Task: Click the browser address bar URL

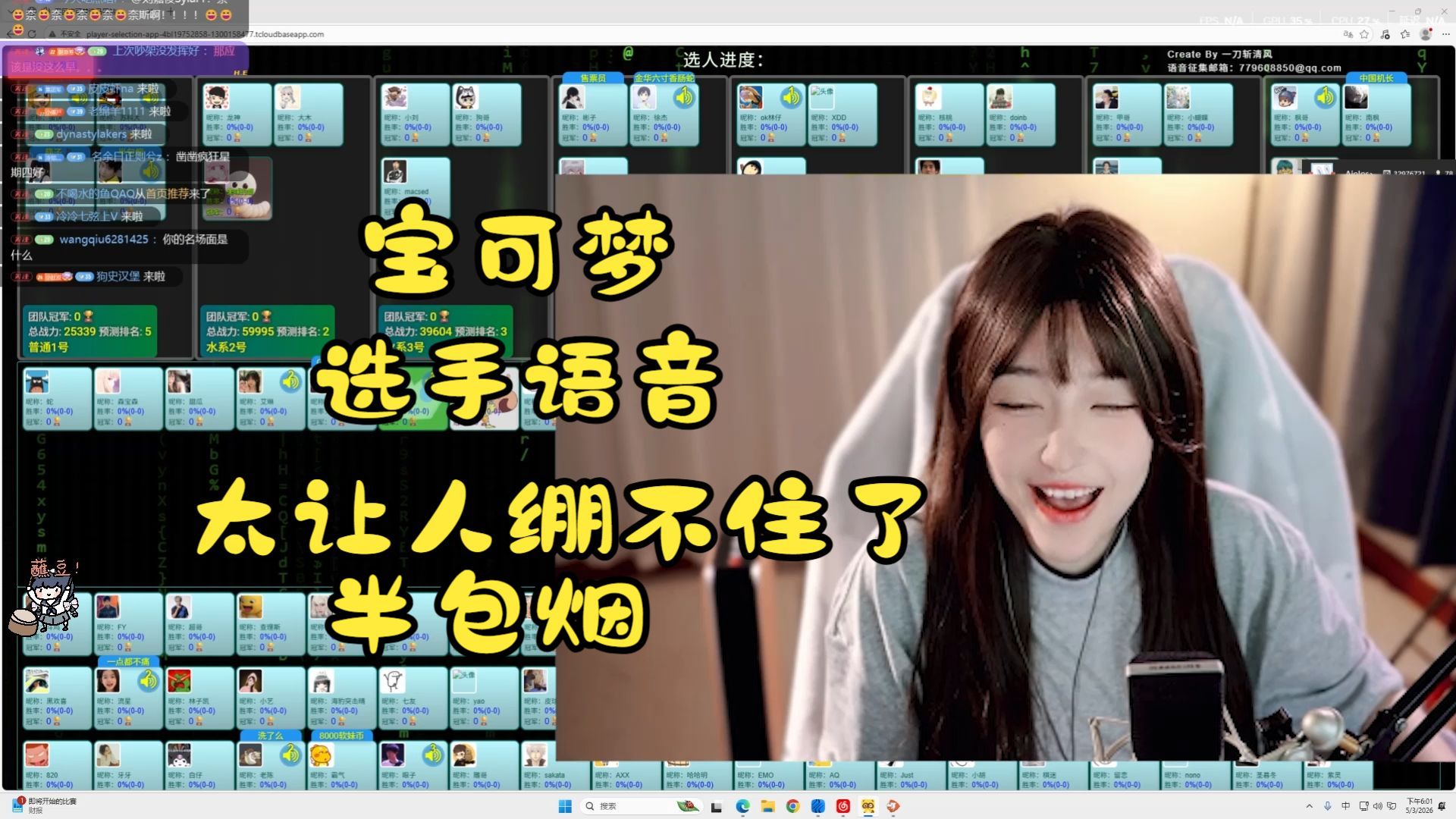Action: coord(205,34)
